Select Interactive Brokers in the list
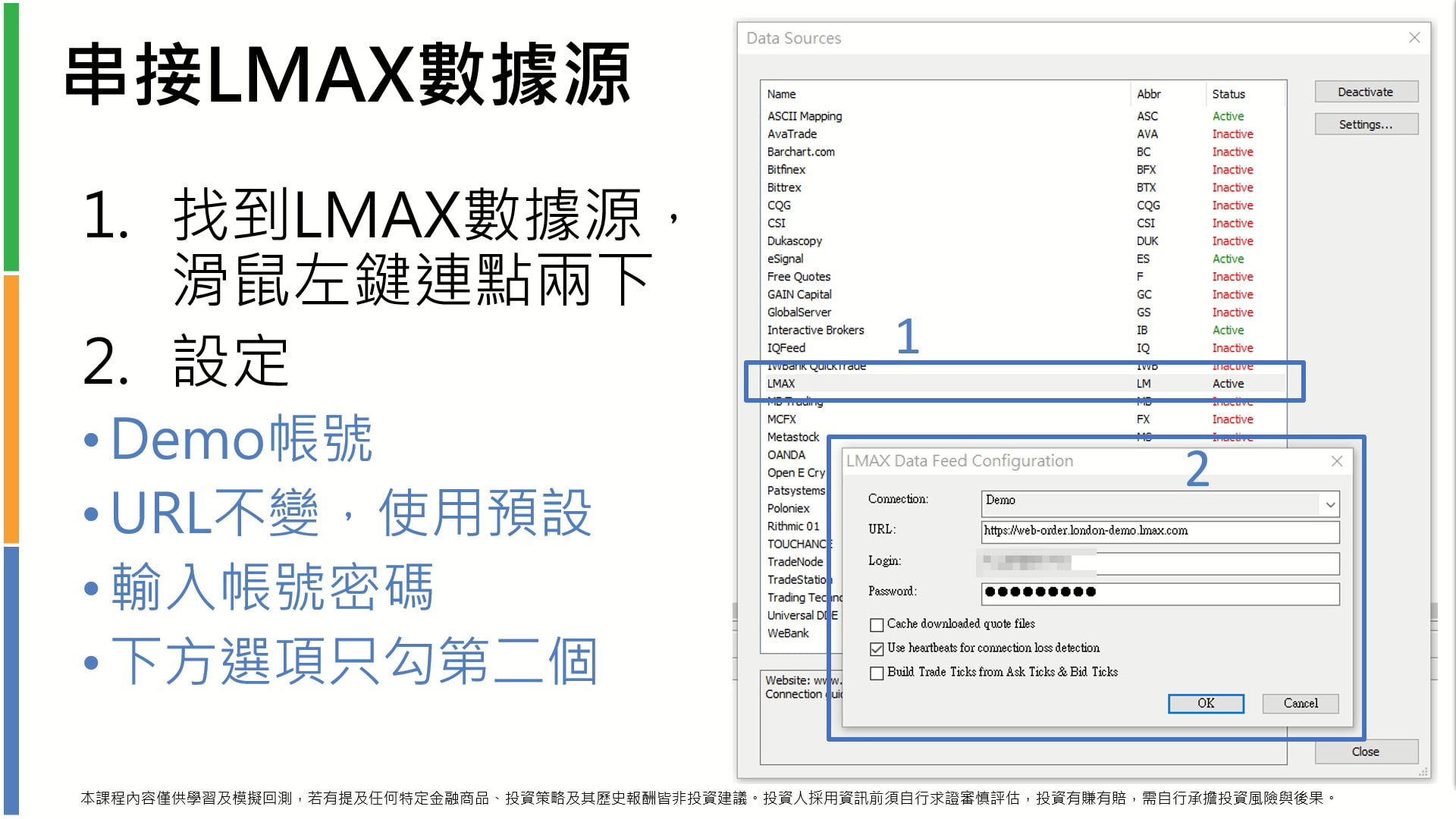The height and width of the screenshot is (819, 1456). (x=815, y=331)
